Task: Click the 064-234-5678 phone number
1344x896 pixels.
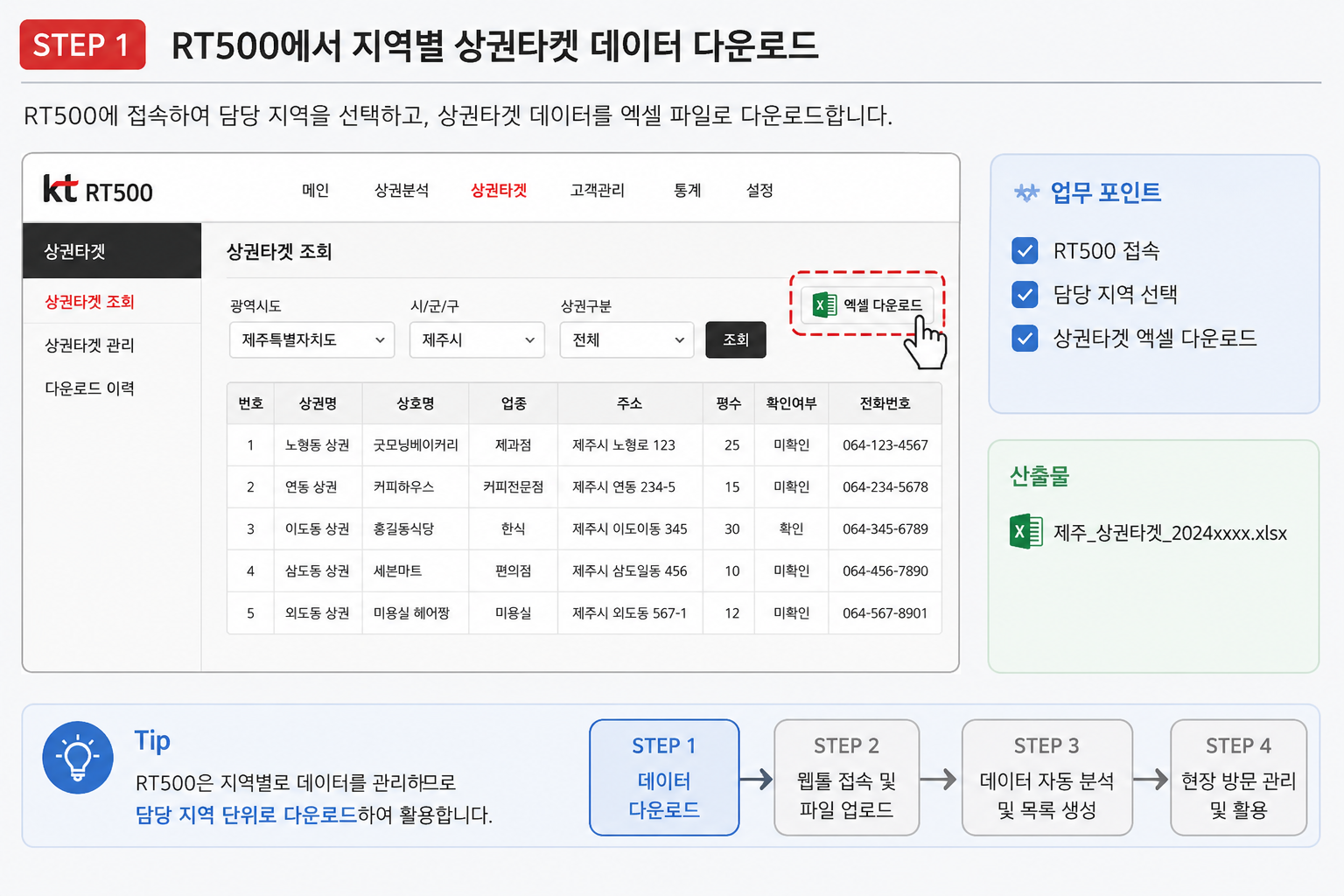Action: (x=885, y=487)
